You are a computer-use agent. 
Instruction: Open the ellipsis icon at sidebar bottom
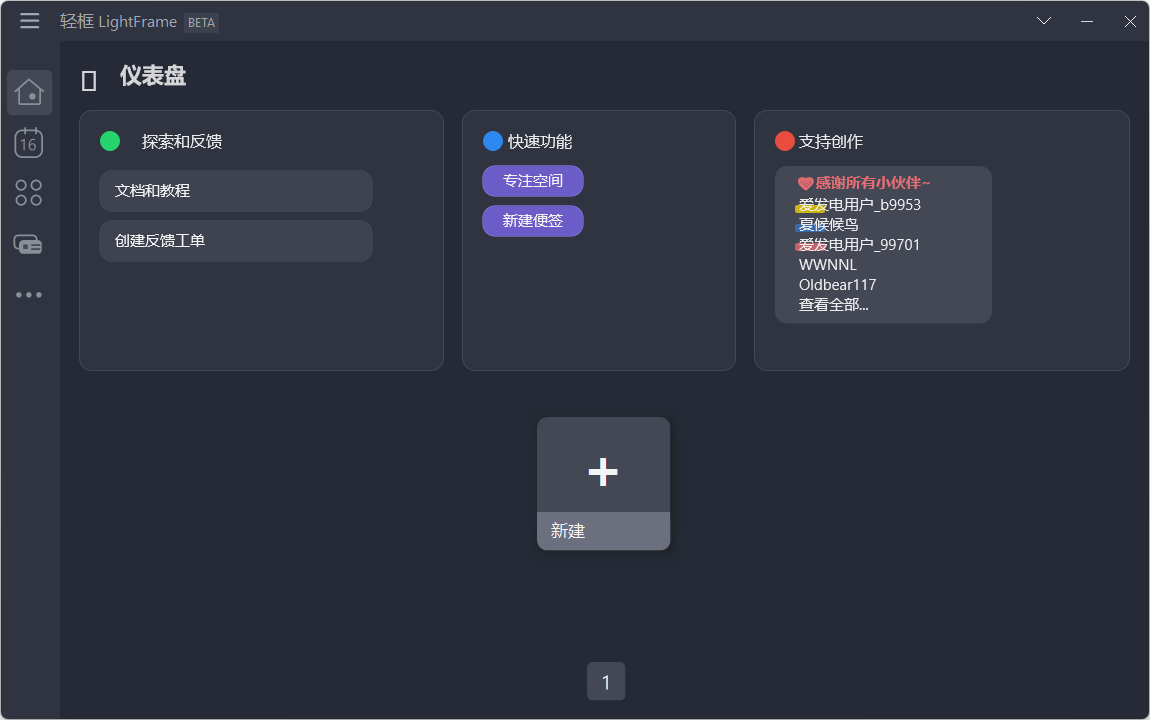click(29, 294)
